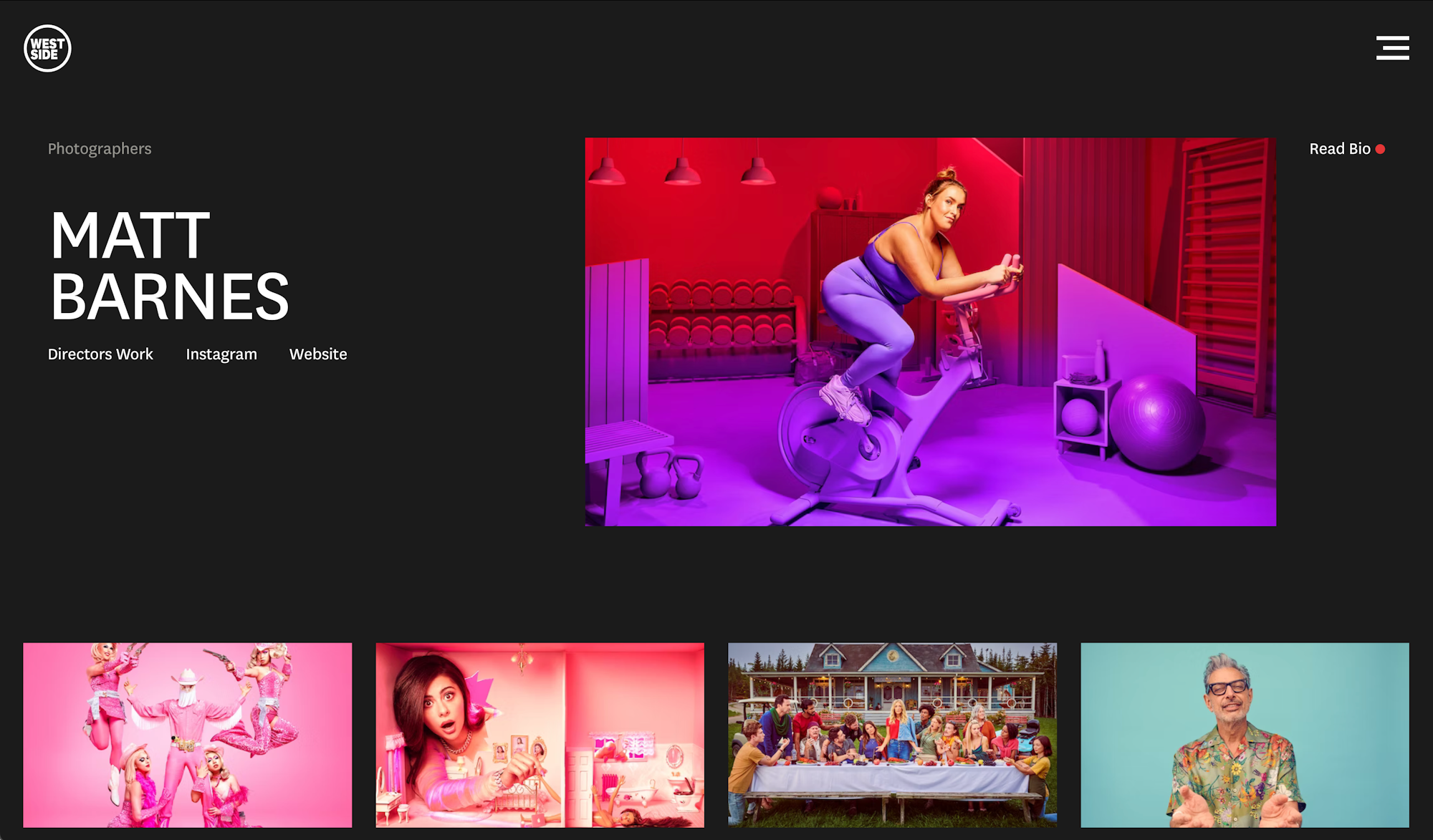1433x840 pixels.
Task: Open the purple exercise bike hero image
Action: click(x=930, y=332)
